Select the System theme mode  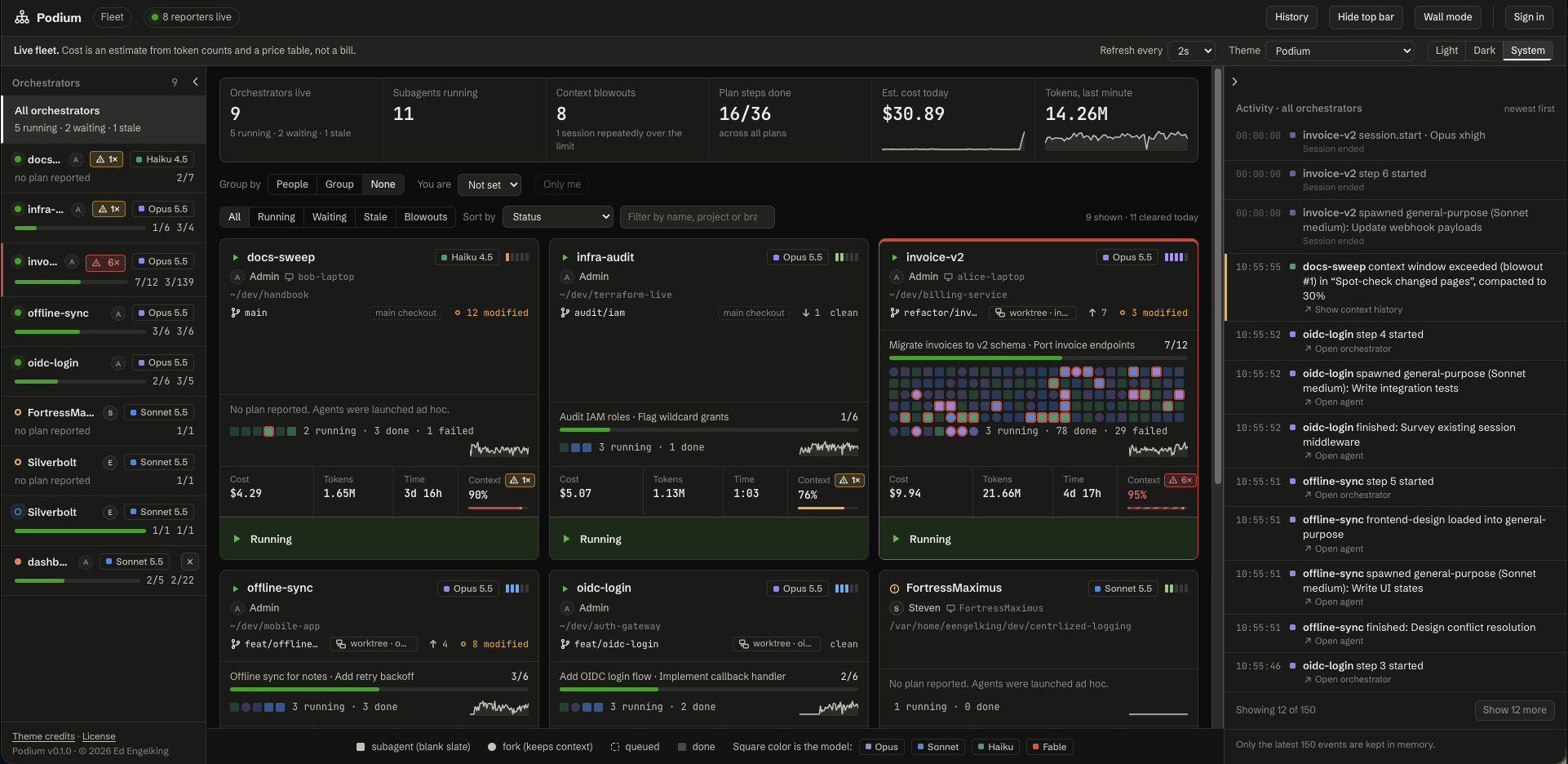coord(1527,51)
